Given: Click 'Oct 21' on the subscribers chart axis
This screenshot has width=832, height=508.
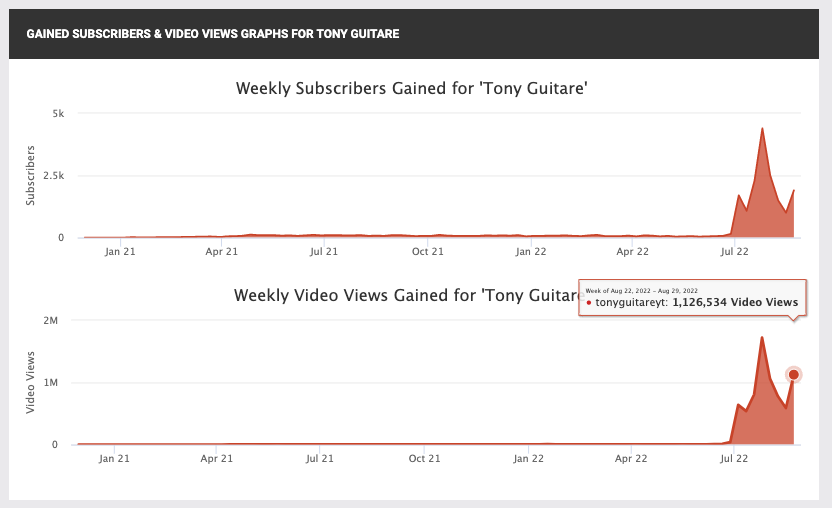Looking at the screenshot, I should (428, 252).
